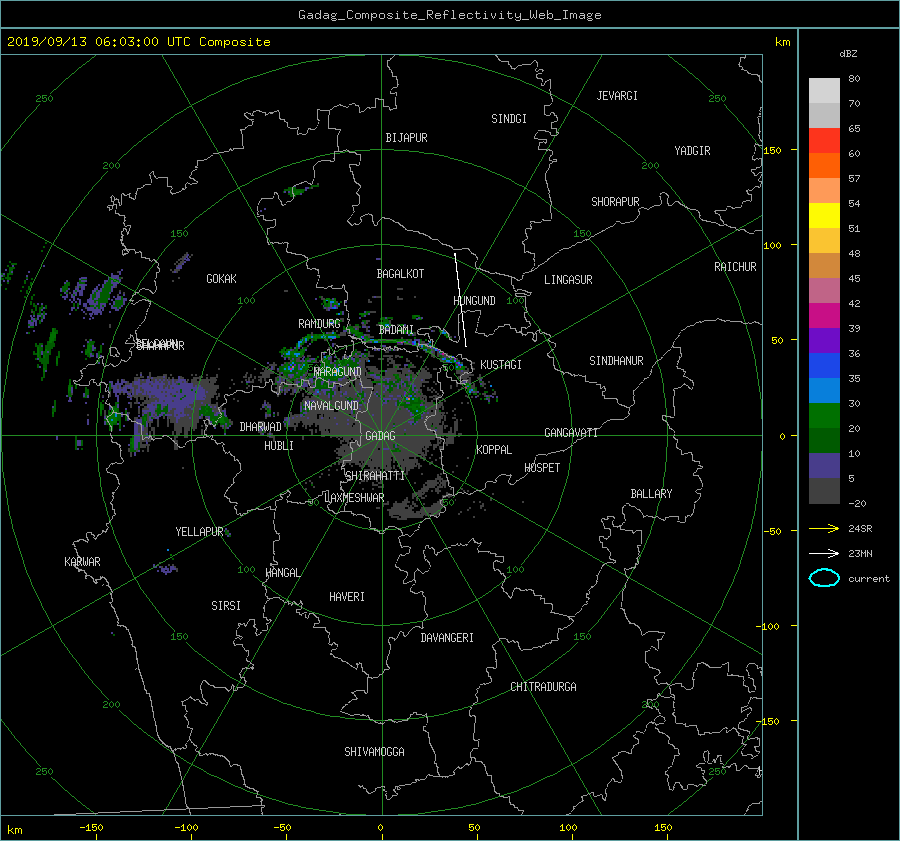The height and width of the screenshot is (841, 900).
Task: Click the GADAG label at radar center
Action: pos(380,436)
